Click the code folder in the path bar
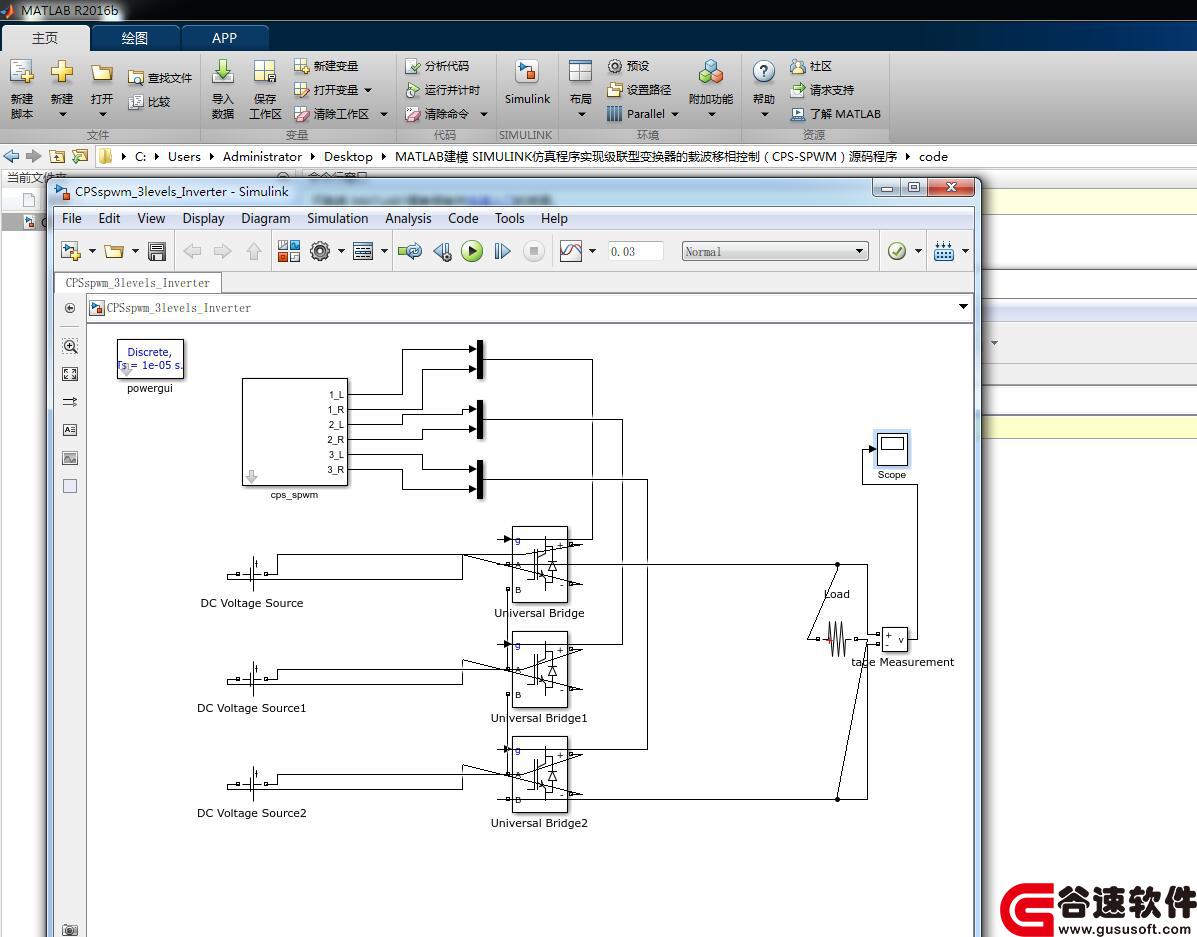This screenshot has height=937, width=1197. [933, 157]
